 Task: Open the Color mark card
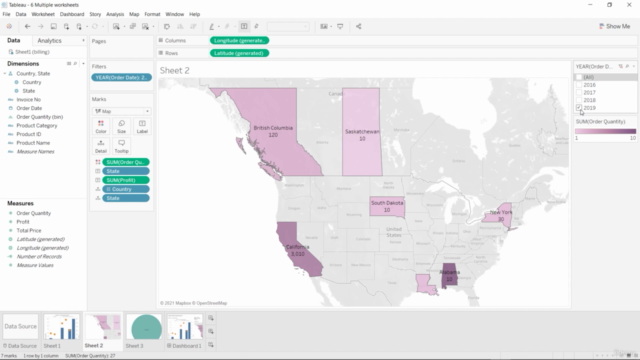click(x=101, y=127)
